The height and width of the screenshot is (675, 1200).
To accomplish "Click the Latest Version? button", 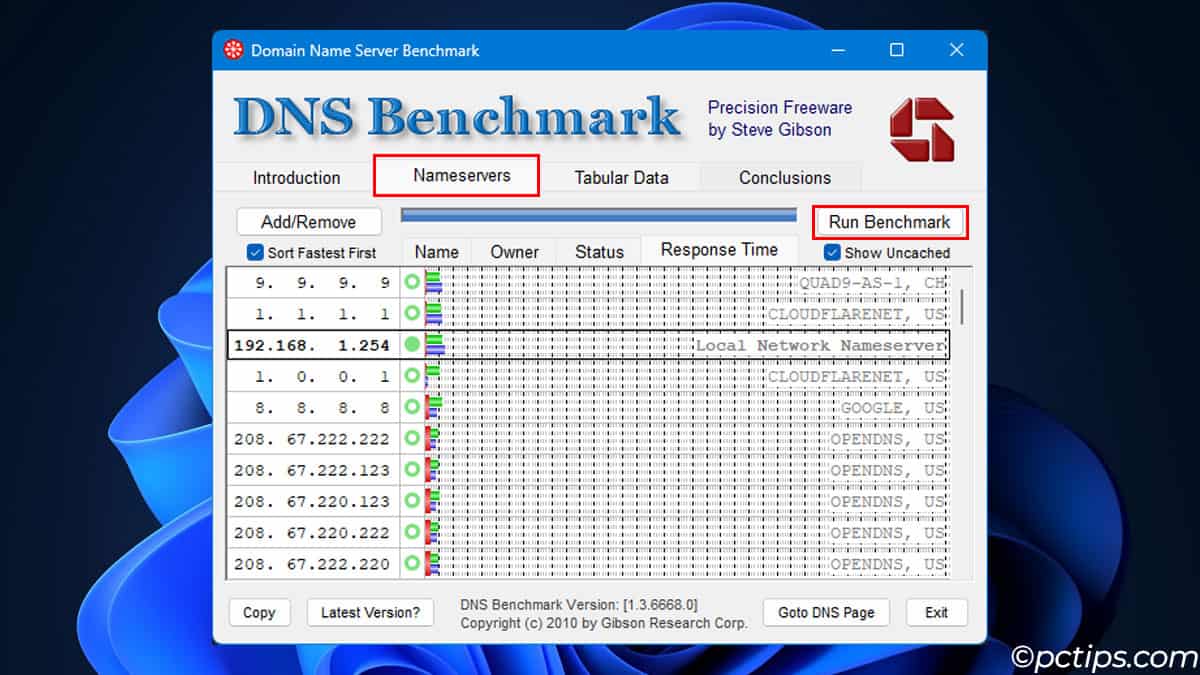I will tap(370, 612).
